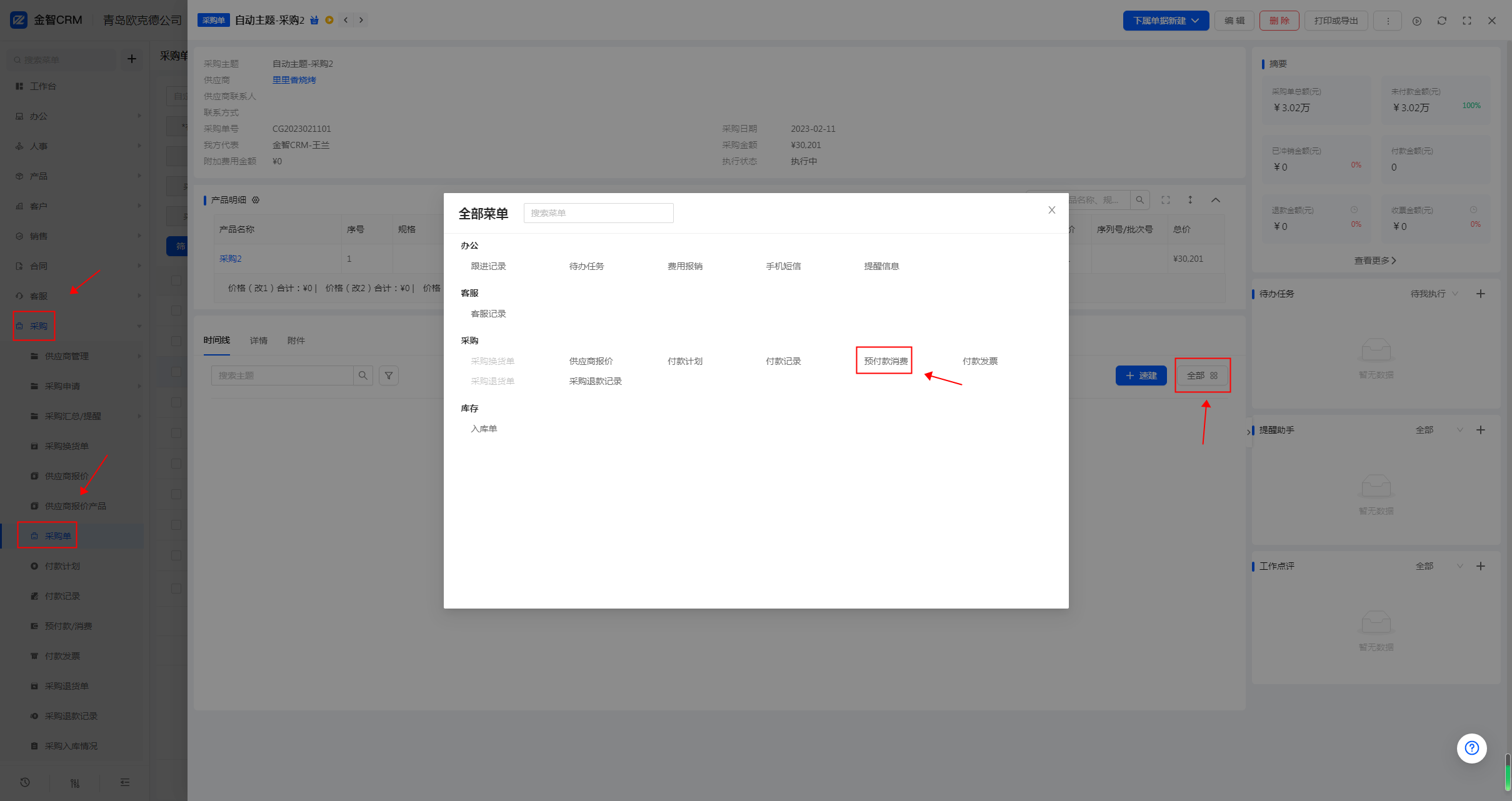
Task: Close the 全部菜单 dialog
Action: point(1052,210)
